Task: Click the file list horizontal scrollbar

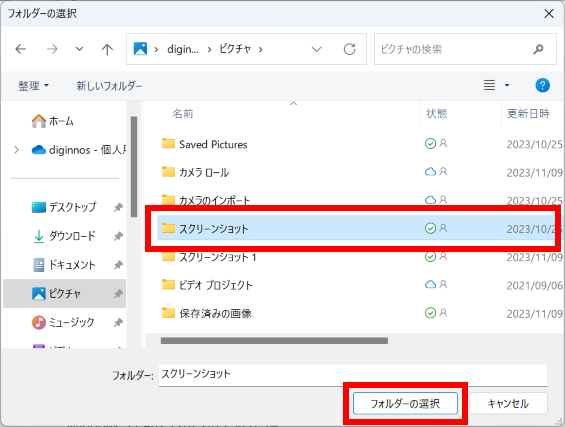Action: tap(274, 341)
